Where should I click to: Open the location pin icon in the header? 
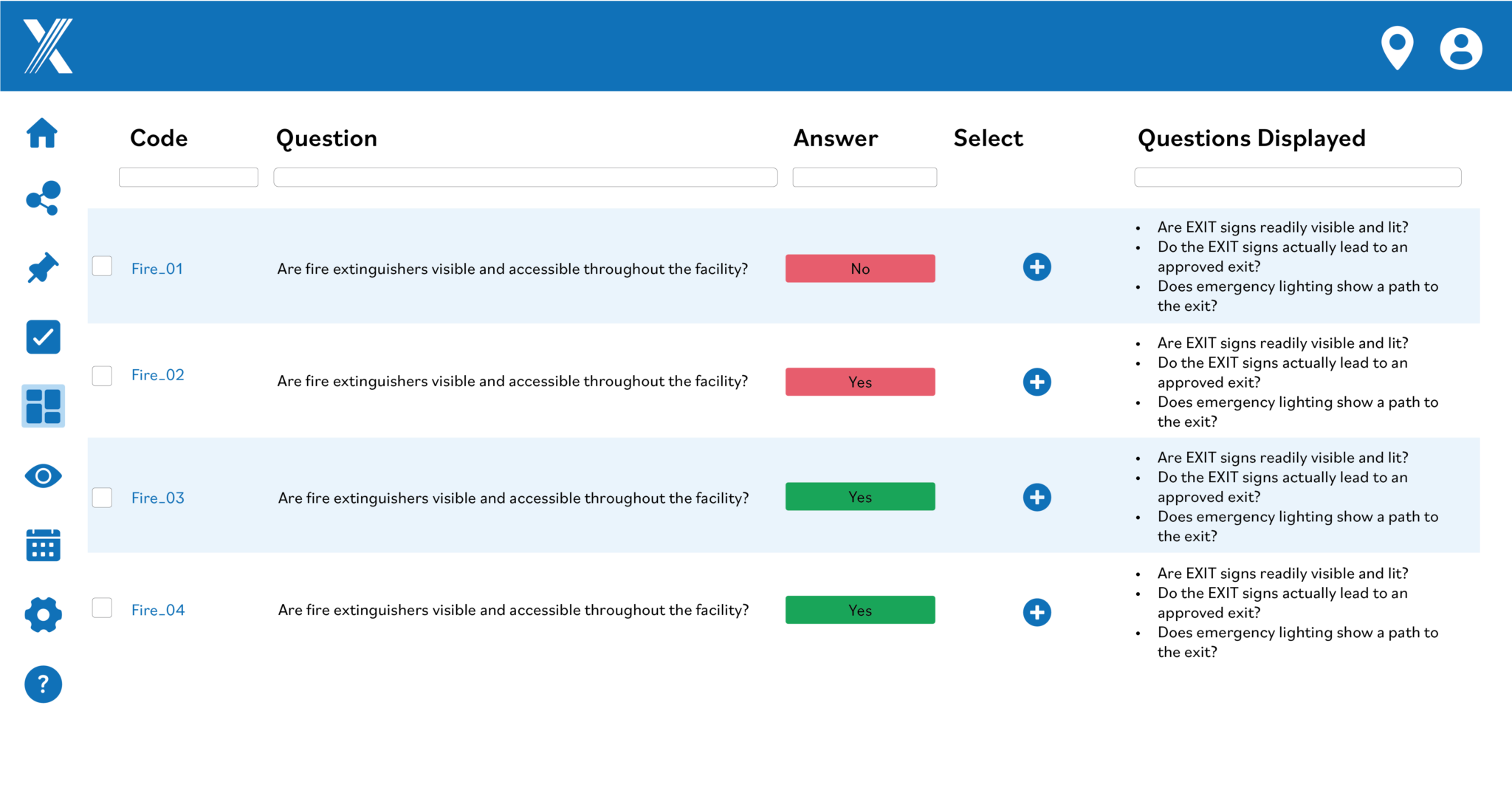tap(1398, 47)
